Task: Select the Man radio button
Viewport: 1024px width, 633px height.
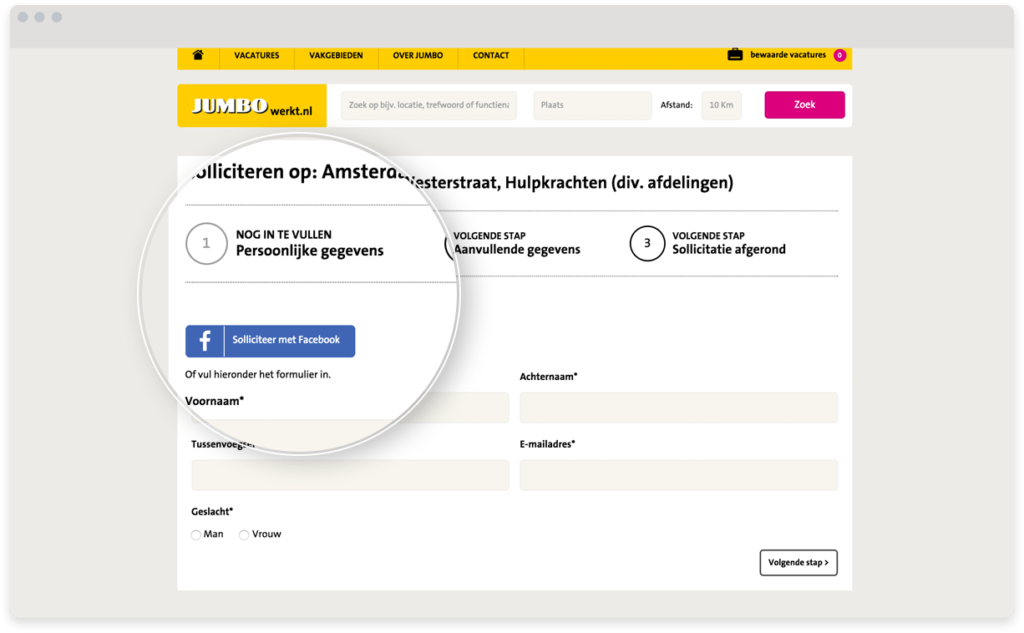Action: click(196, 535)
